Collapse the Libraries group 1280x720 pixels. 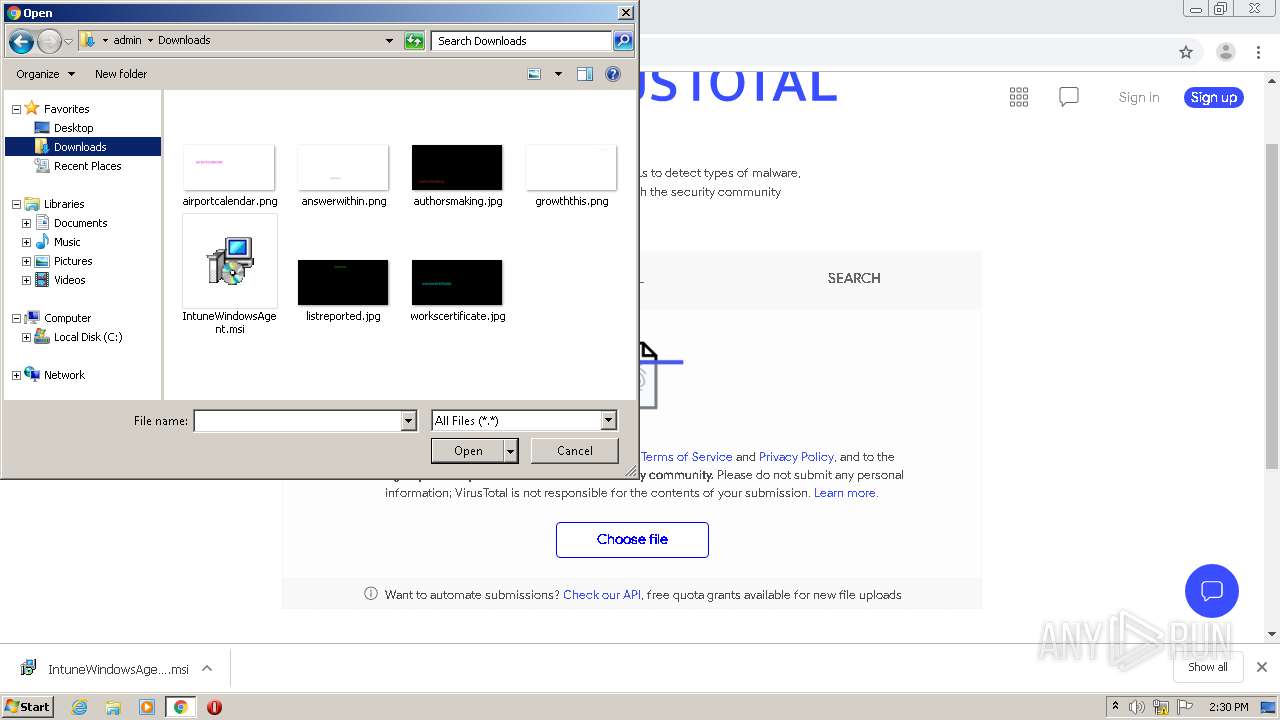[16, 204]
